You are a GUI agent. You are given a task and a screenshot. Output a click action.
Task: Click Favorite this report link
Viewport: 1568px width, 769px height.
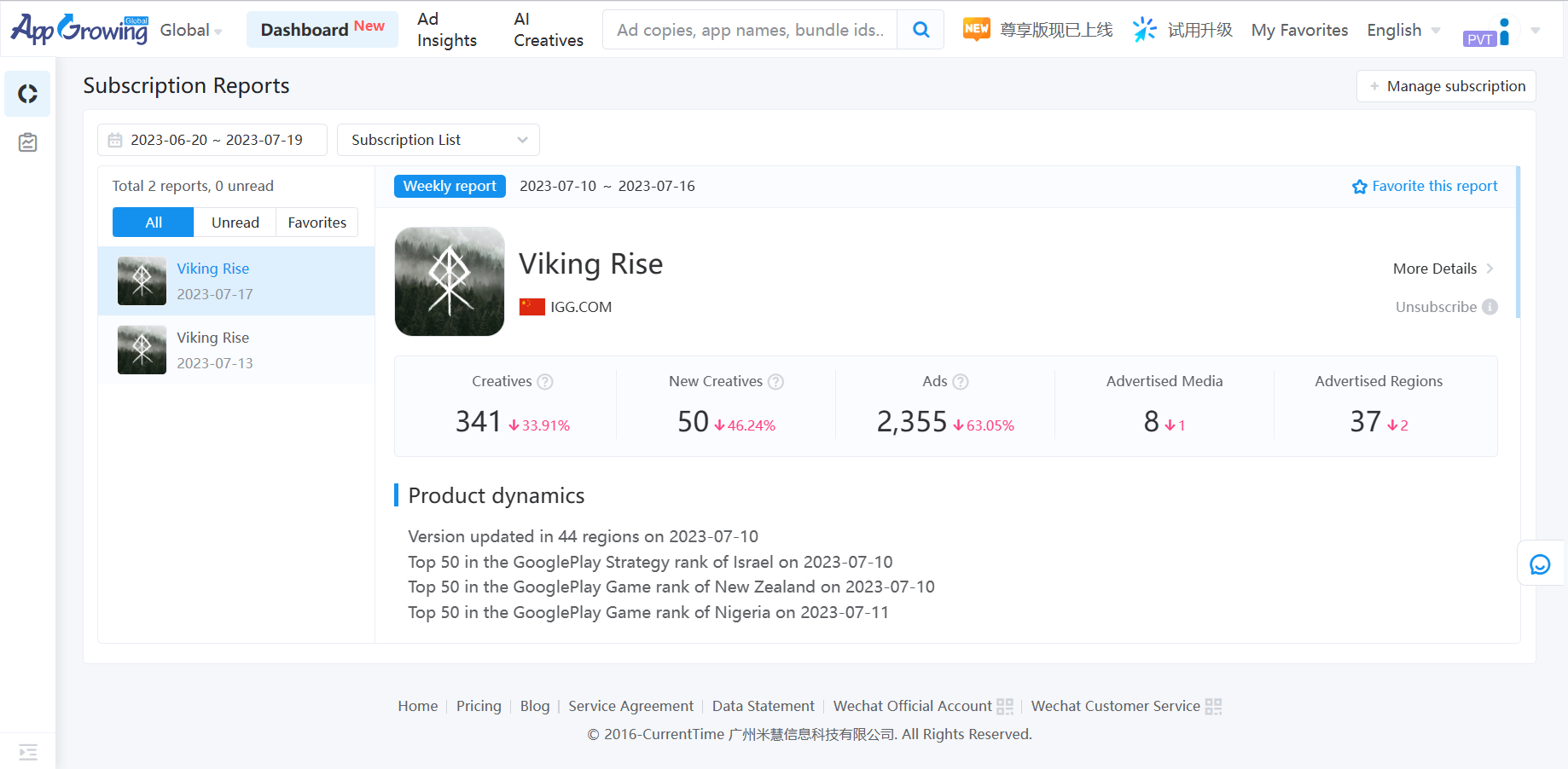(1435, 186)
